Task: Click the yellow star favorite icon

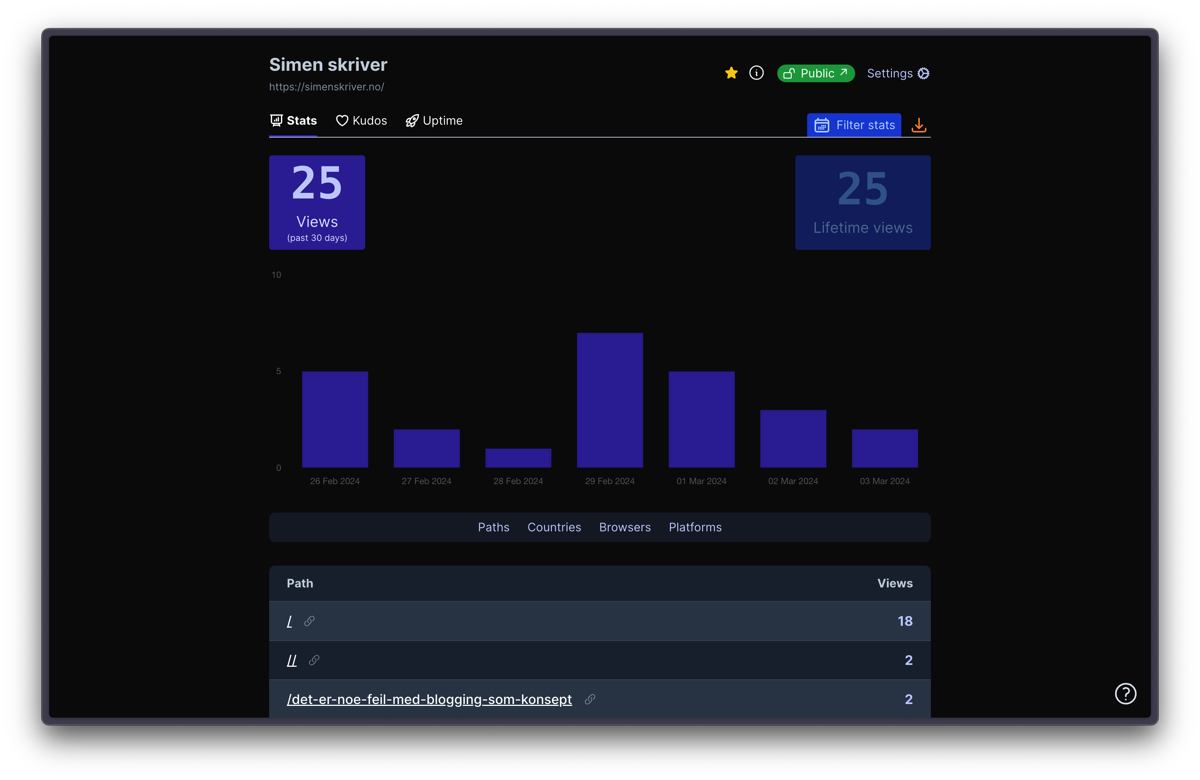Action: point(731,73)
